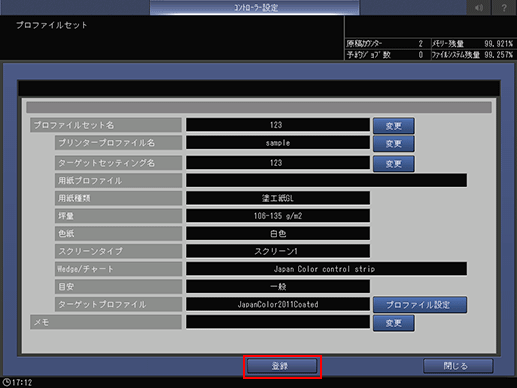Image resolution: width=517 pixels, height=388 pixels.
Task: Click the 用紙プロファイル label
Action: (118, 180)
